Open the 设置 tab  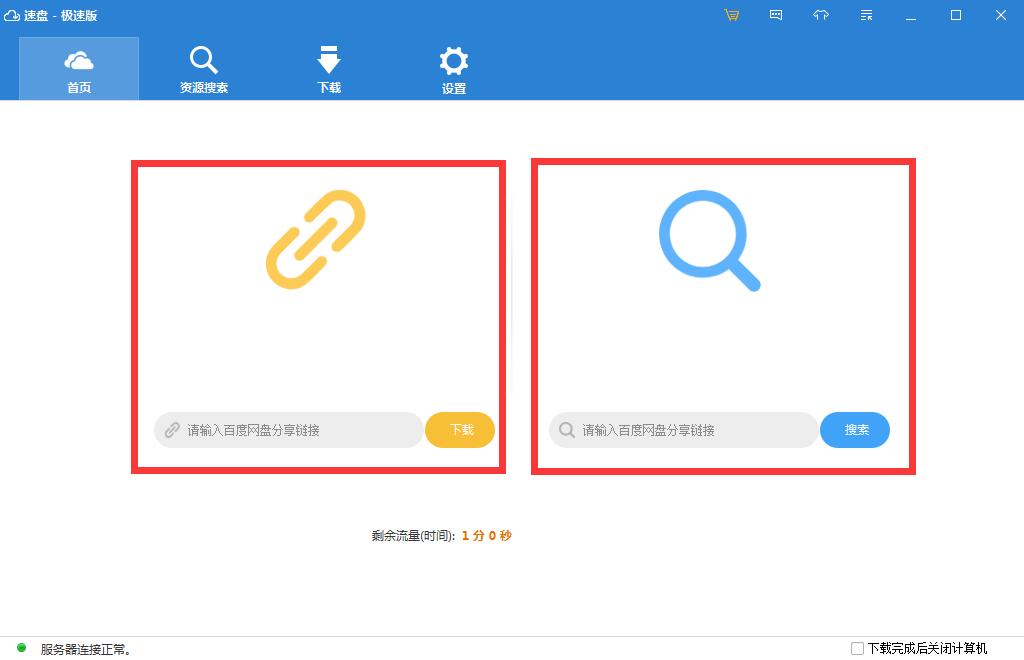click(x=454, y=69)
